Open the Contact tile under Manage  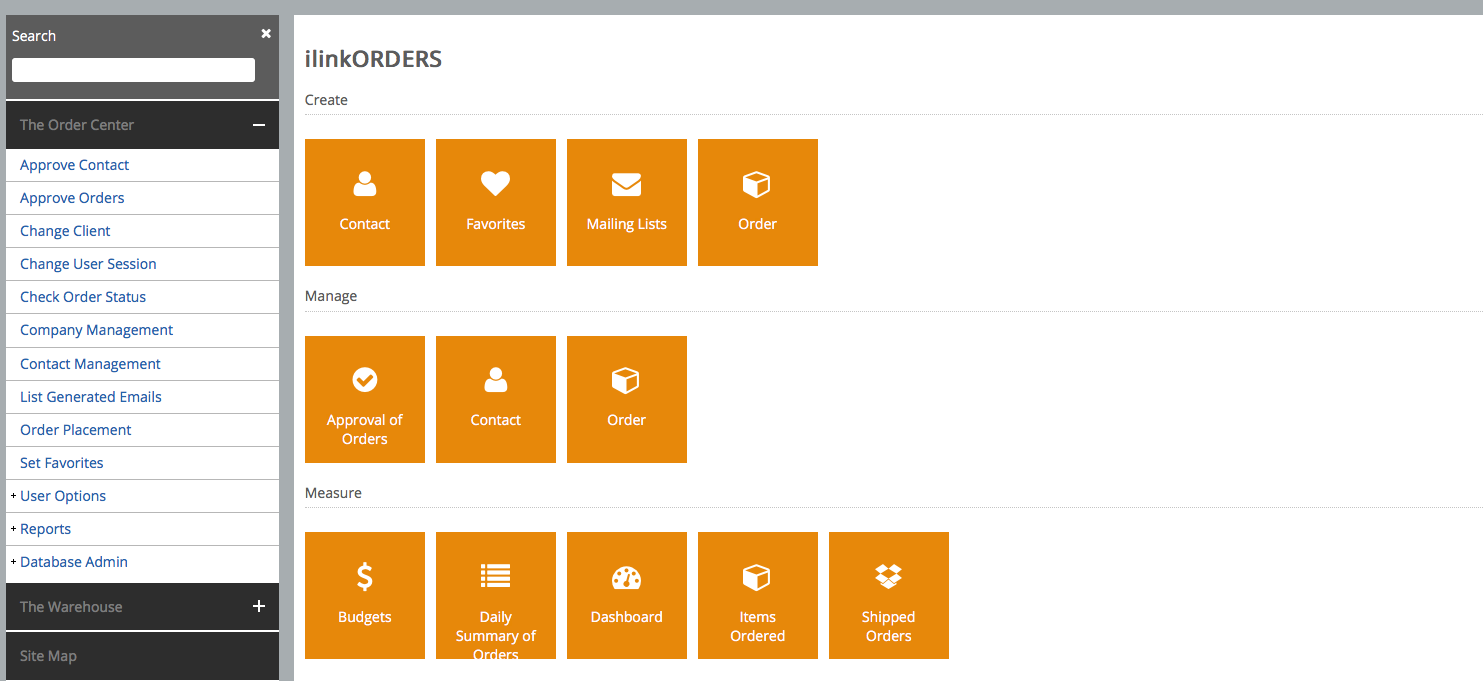[496, 399]
